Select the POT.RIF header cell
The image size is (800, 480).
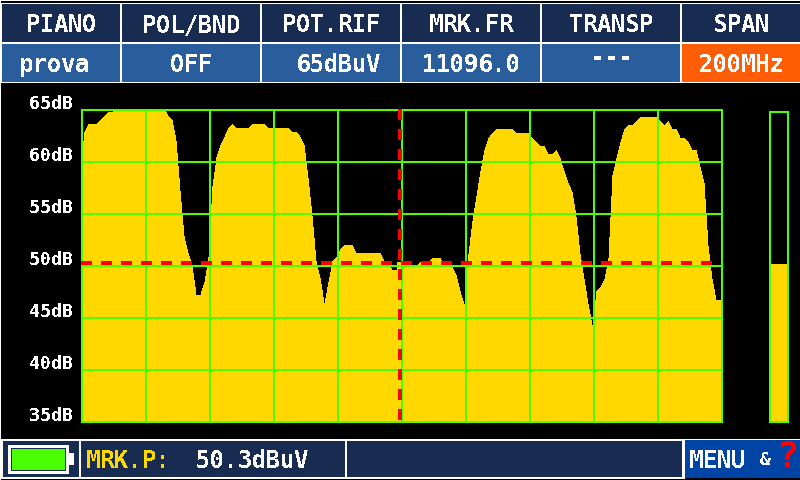tap(331, 23)
